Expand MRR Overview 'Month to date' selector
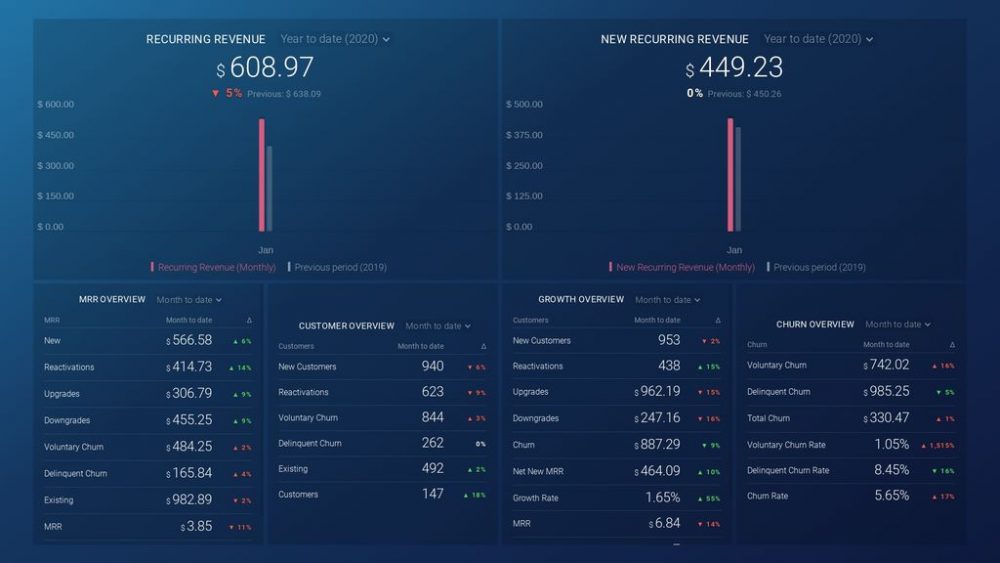 189,300
